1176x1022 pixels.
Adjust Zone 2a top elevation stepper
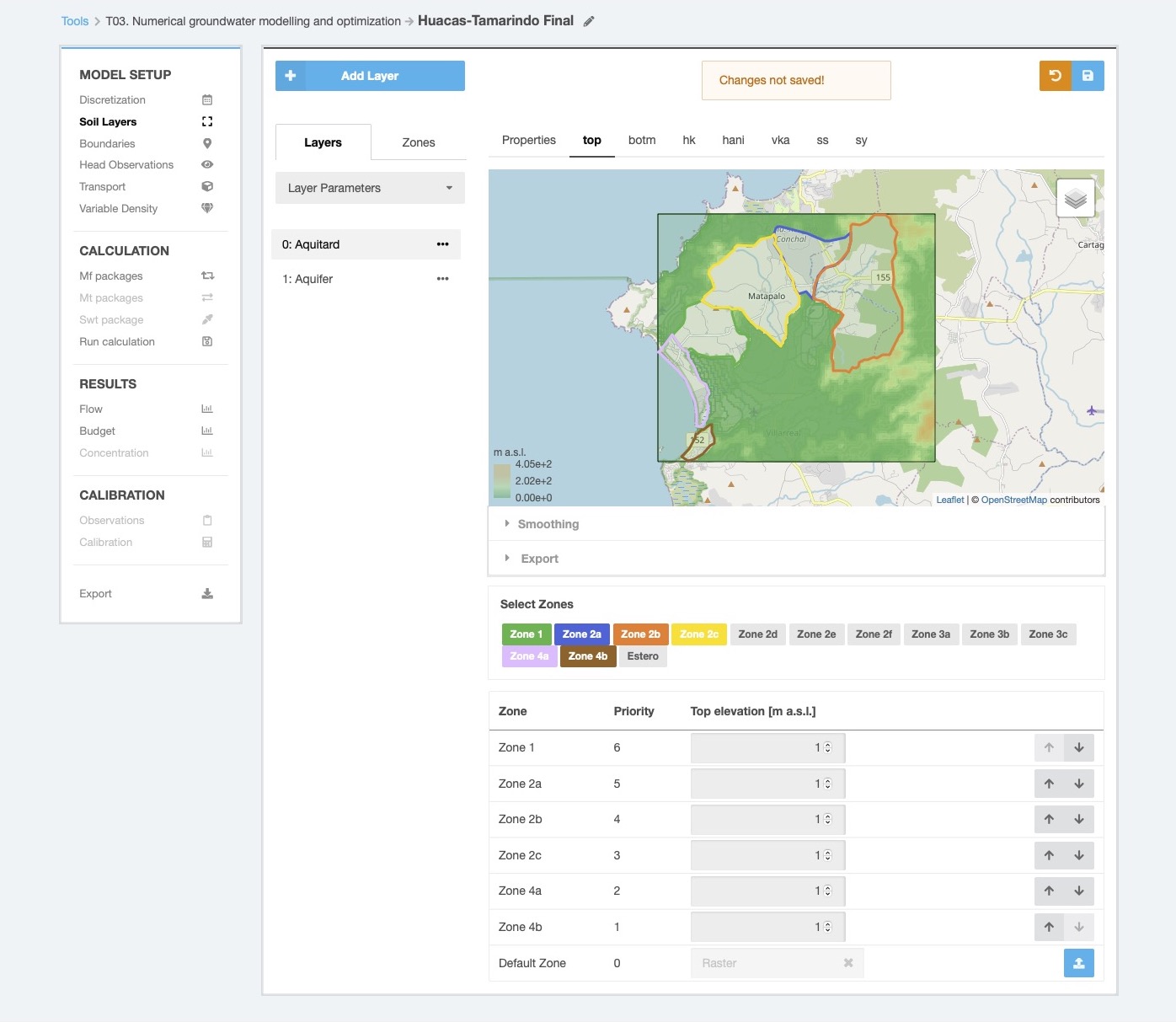(x=827, y=784)
